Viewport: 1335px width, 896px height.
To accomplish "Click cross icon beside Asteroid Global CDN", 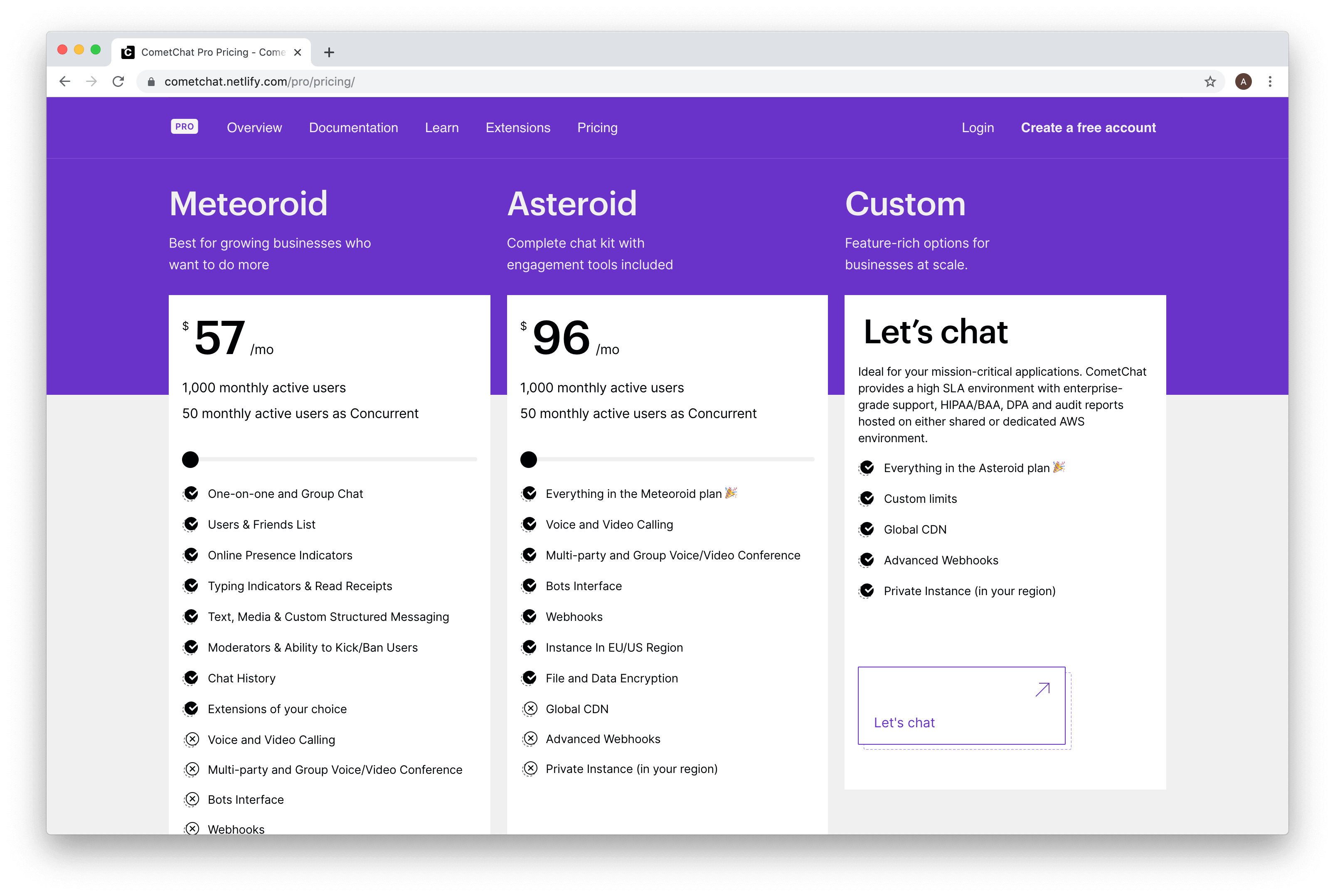I will pos(530,709).
